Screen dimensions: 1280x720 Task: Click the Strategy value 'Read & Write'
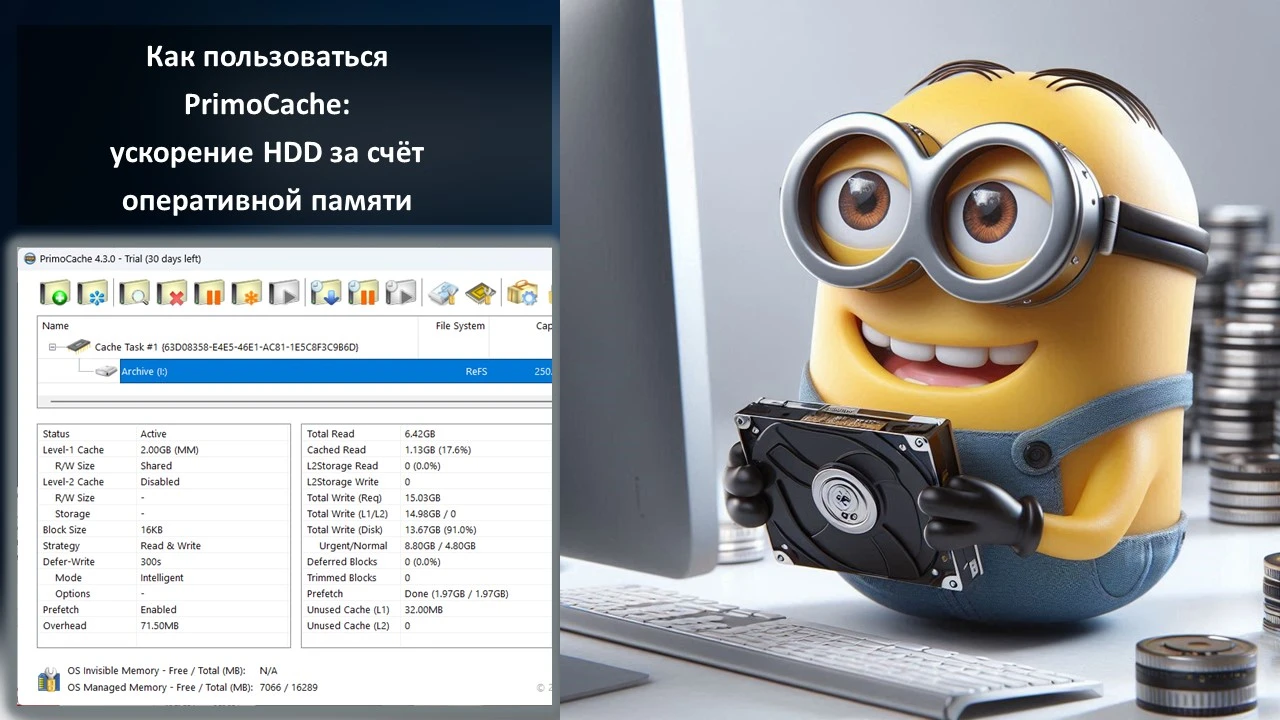point(170,546)
